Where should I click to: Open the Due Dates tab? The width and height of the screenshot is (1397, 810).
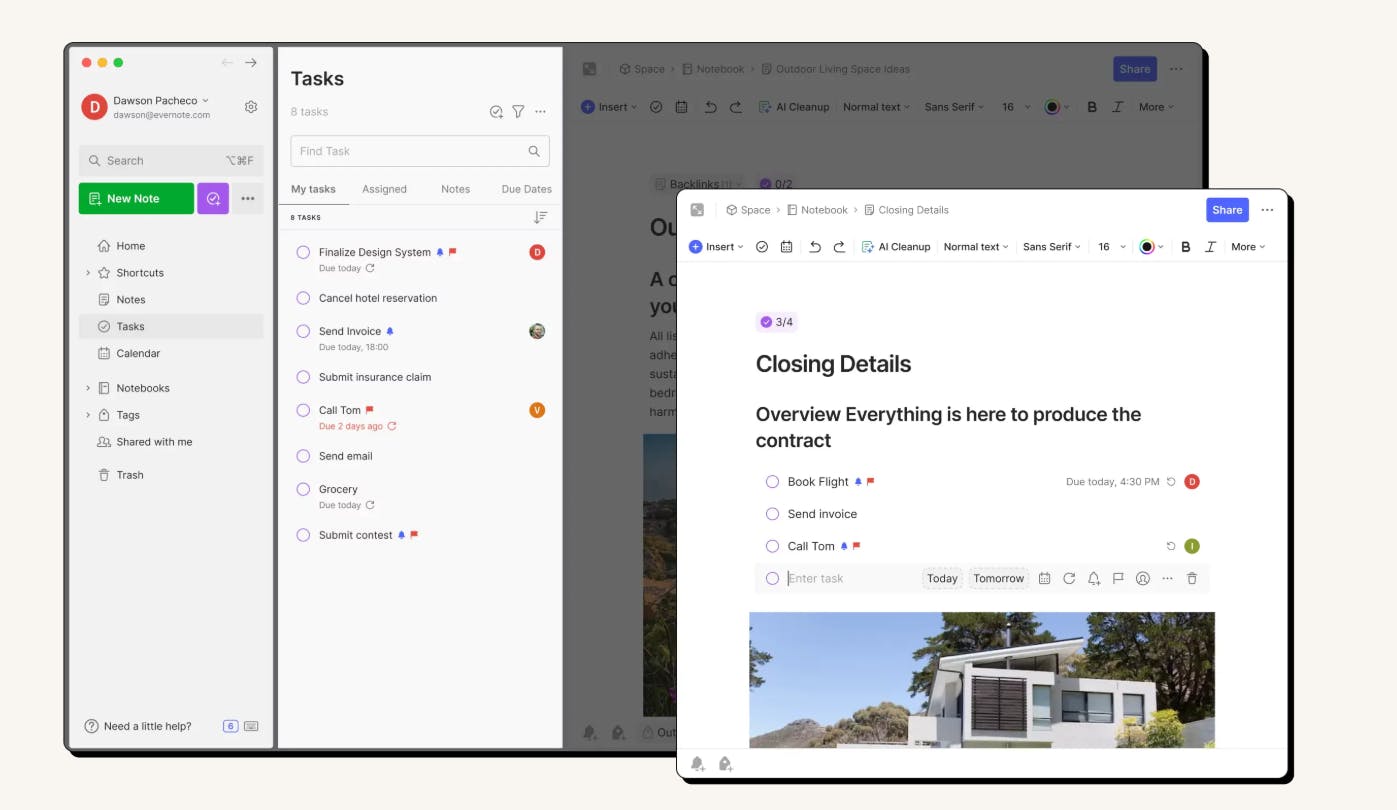(x=527, y=189)
